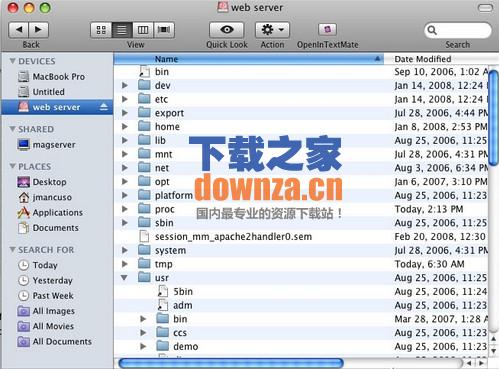Collapse the usr folder
Image resolution: width=499 pixels, height=369 pixels.
click(x=124, y=277)
